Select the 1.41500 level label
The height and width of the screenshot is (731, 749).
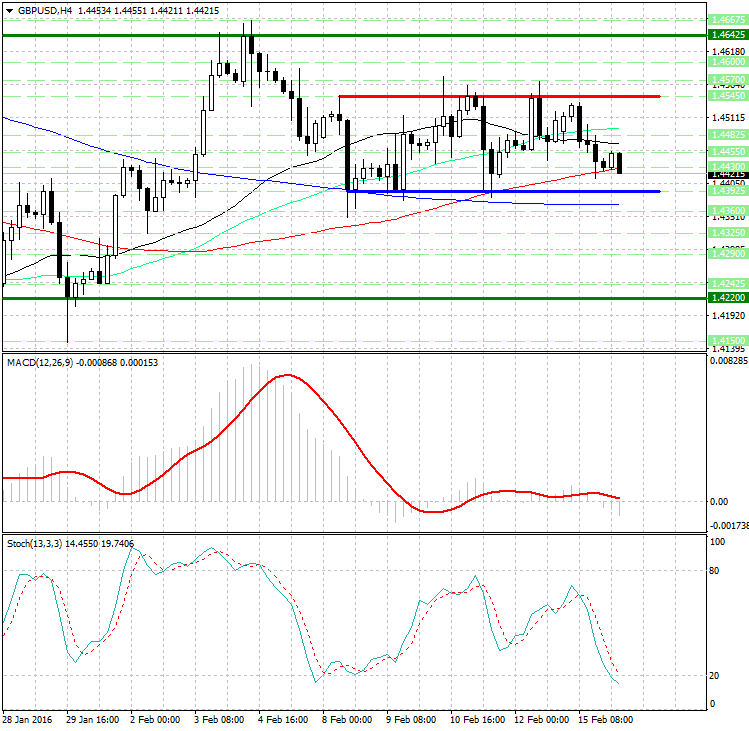(728, 340)
